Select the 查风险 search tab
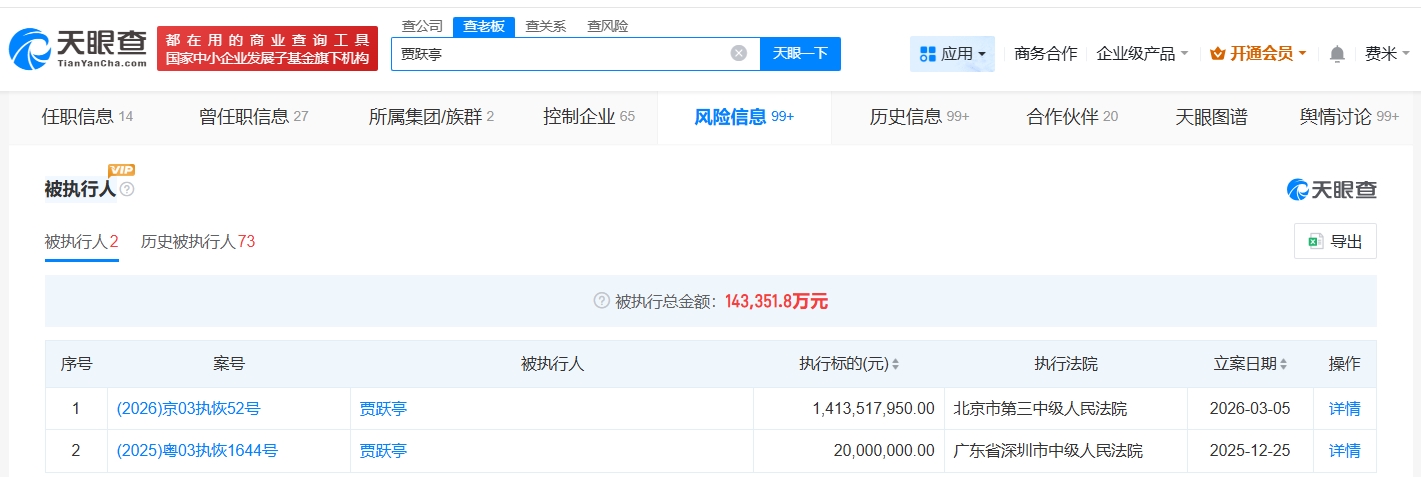This screenshot has width=1421, height=477. (608, 26)
